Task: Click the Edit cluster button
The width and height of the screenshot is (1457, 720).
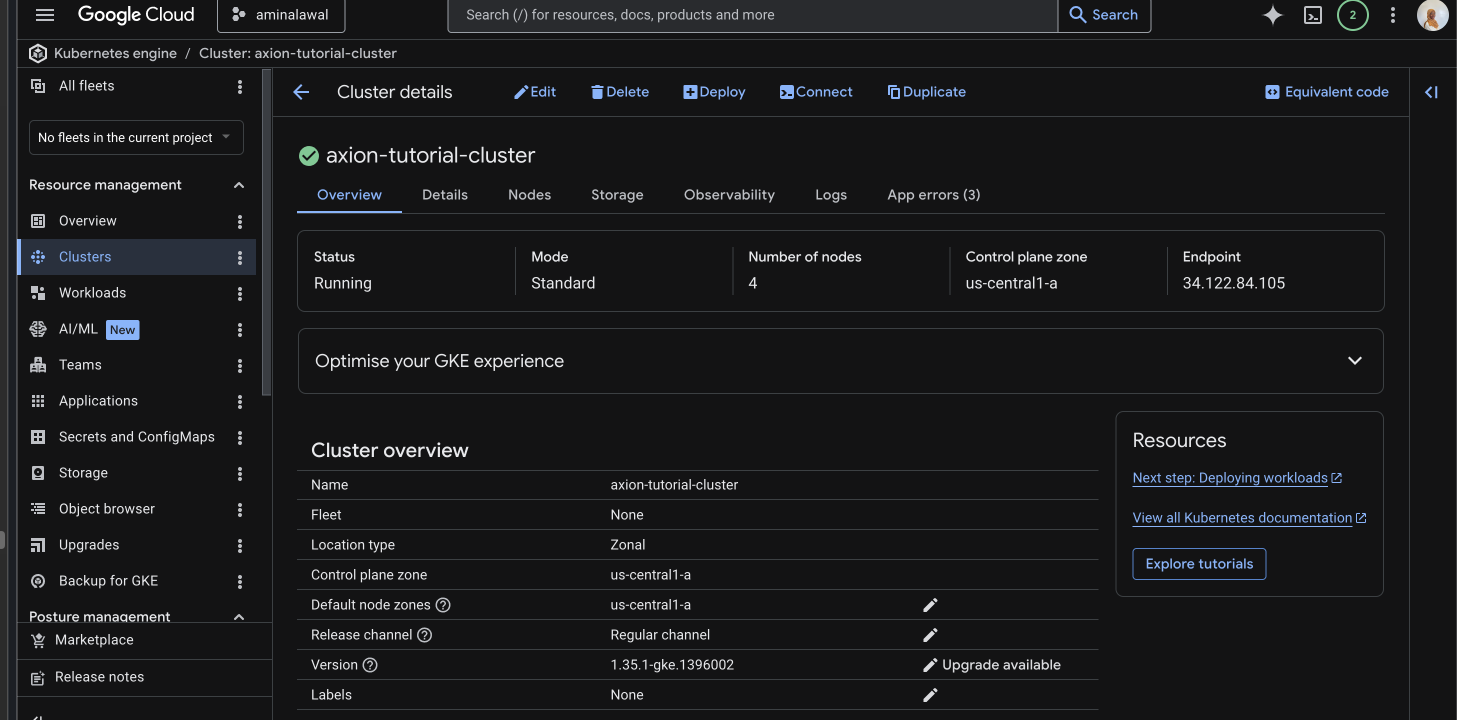Action: coord(535,92)
